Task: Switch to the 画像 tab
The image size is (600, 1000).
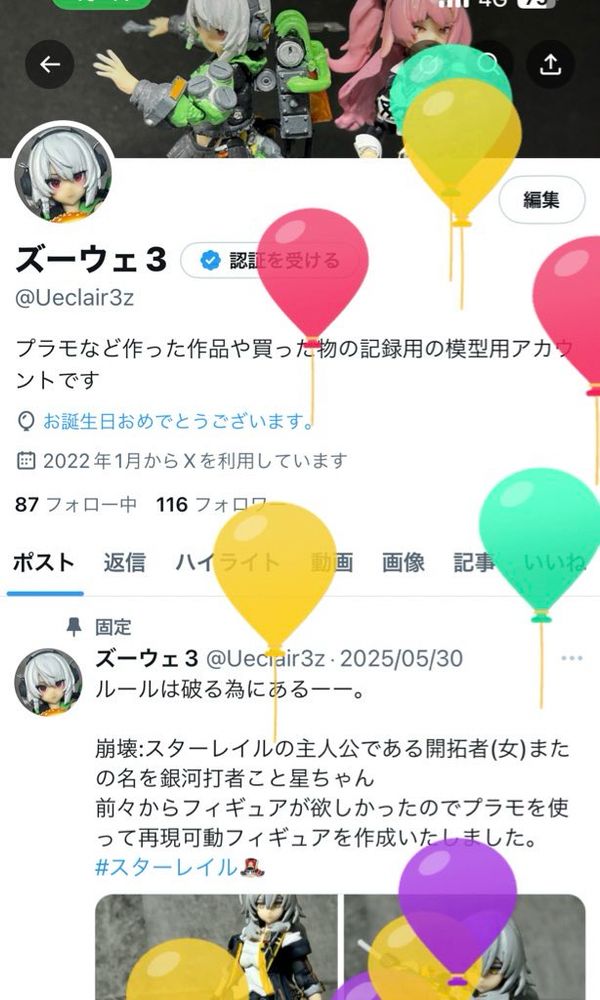Action: (403, 562)
